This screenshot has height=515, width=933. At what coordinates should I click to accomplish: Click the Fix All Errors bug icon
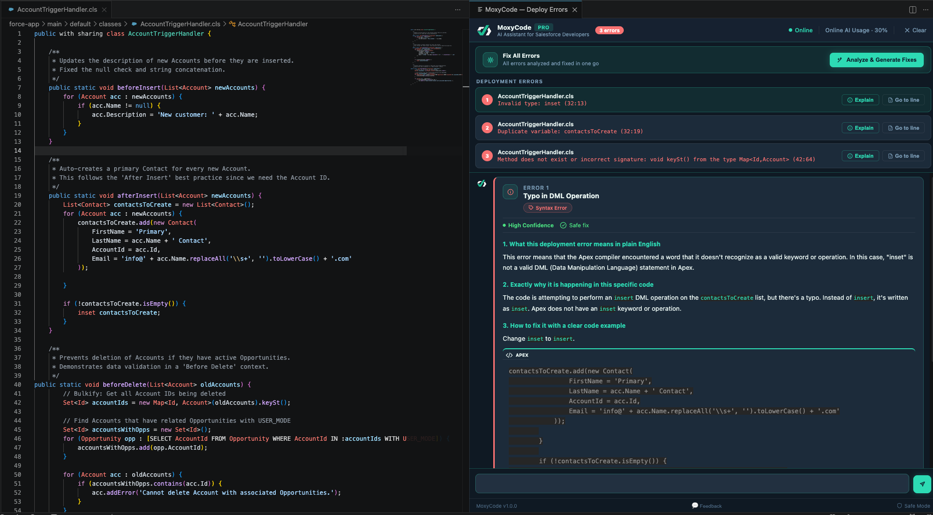(490, 59)
